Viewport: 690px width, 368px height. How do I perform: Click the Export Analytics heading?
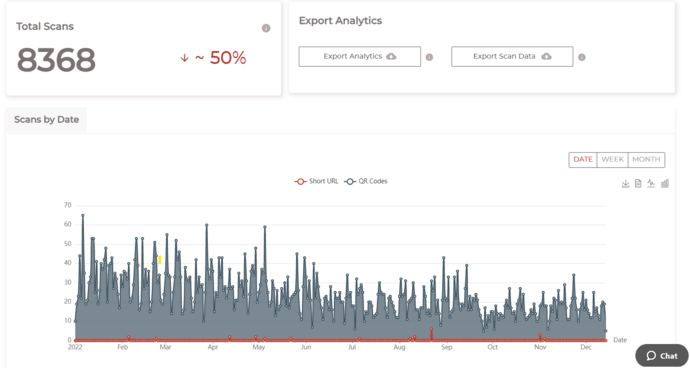(340, 21)
